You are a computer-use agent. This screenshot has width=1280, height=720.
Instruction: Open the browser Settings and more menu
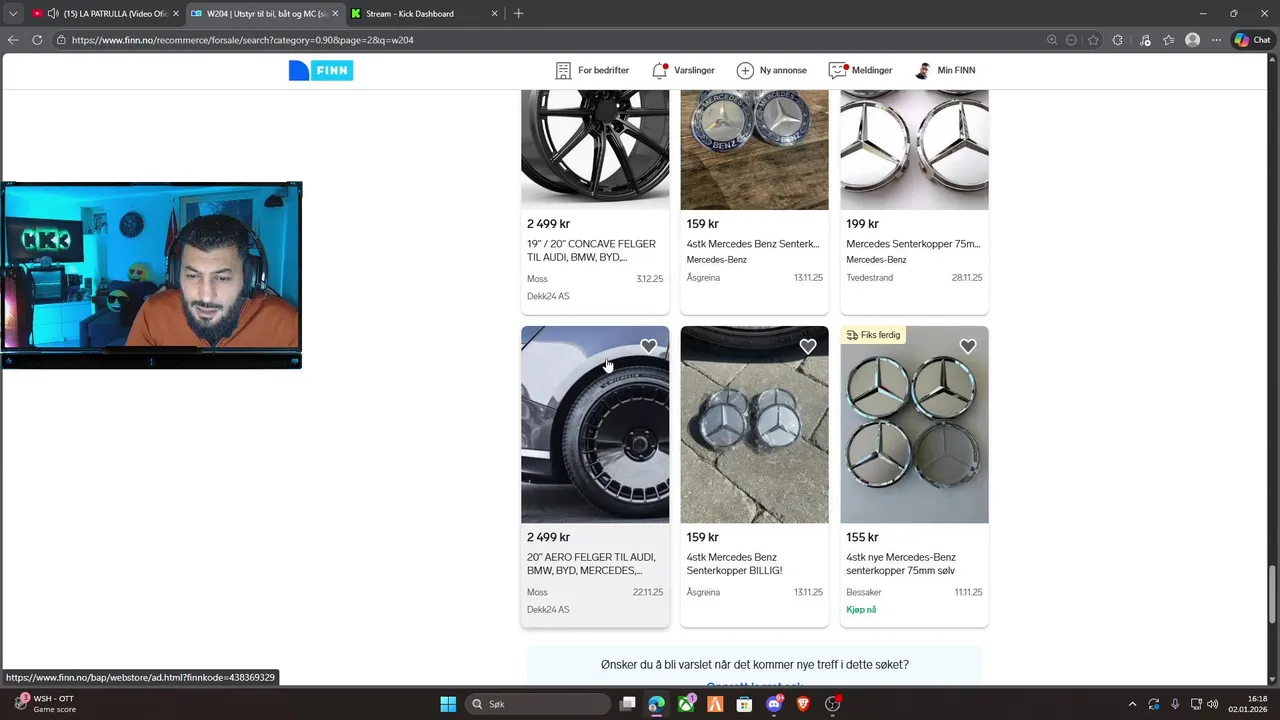tap(1216, 40)
